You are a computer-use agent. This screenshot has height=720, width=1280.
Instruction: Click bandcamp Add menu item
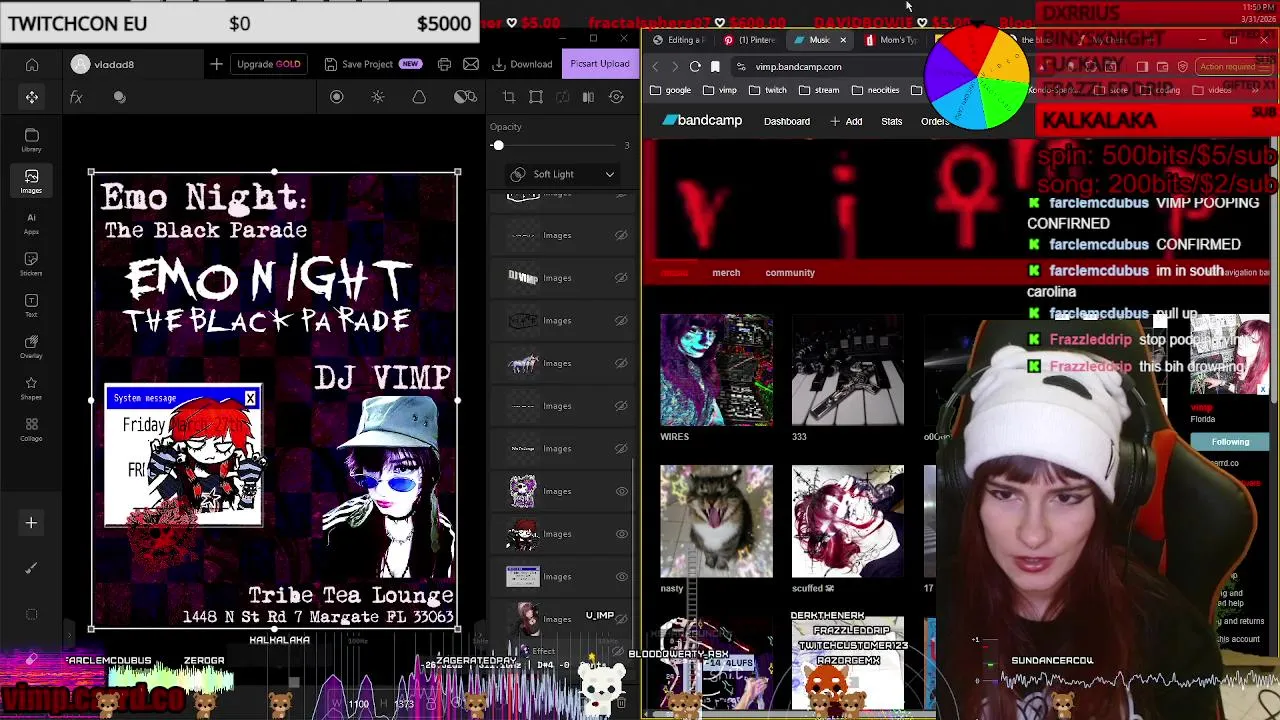pos(846,122)
